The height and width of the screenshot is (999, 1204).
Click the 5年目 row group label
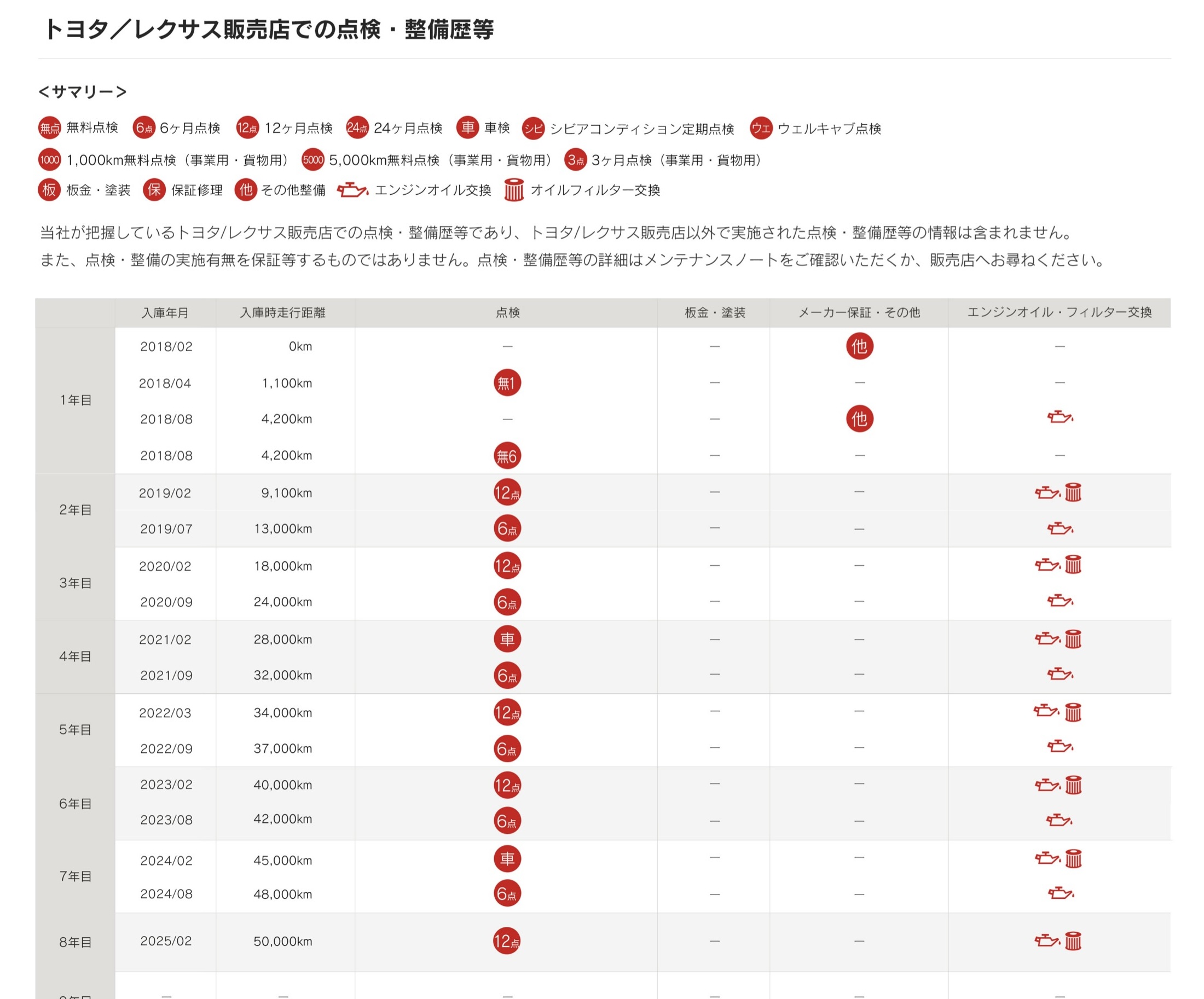point(75,730)
